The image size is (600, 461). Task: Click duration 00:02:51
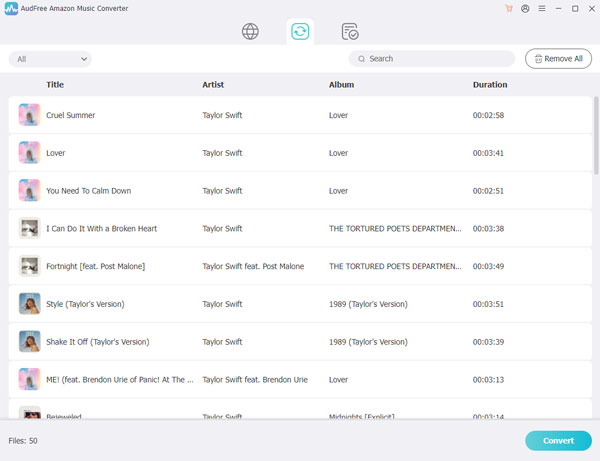(488, 191)
